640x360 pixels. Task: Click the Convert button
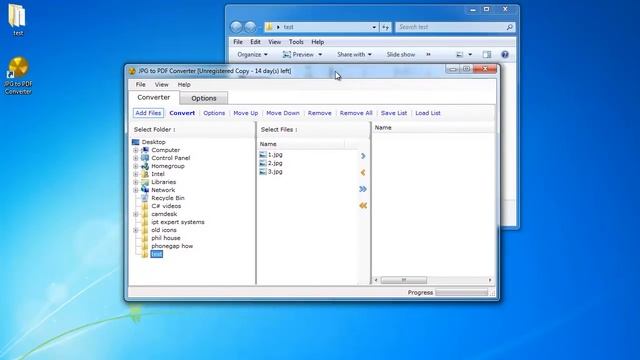(182, 113)
